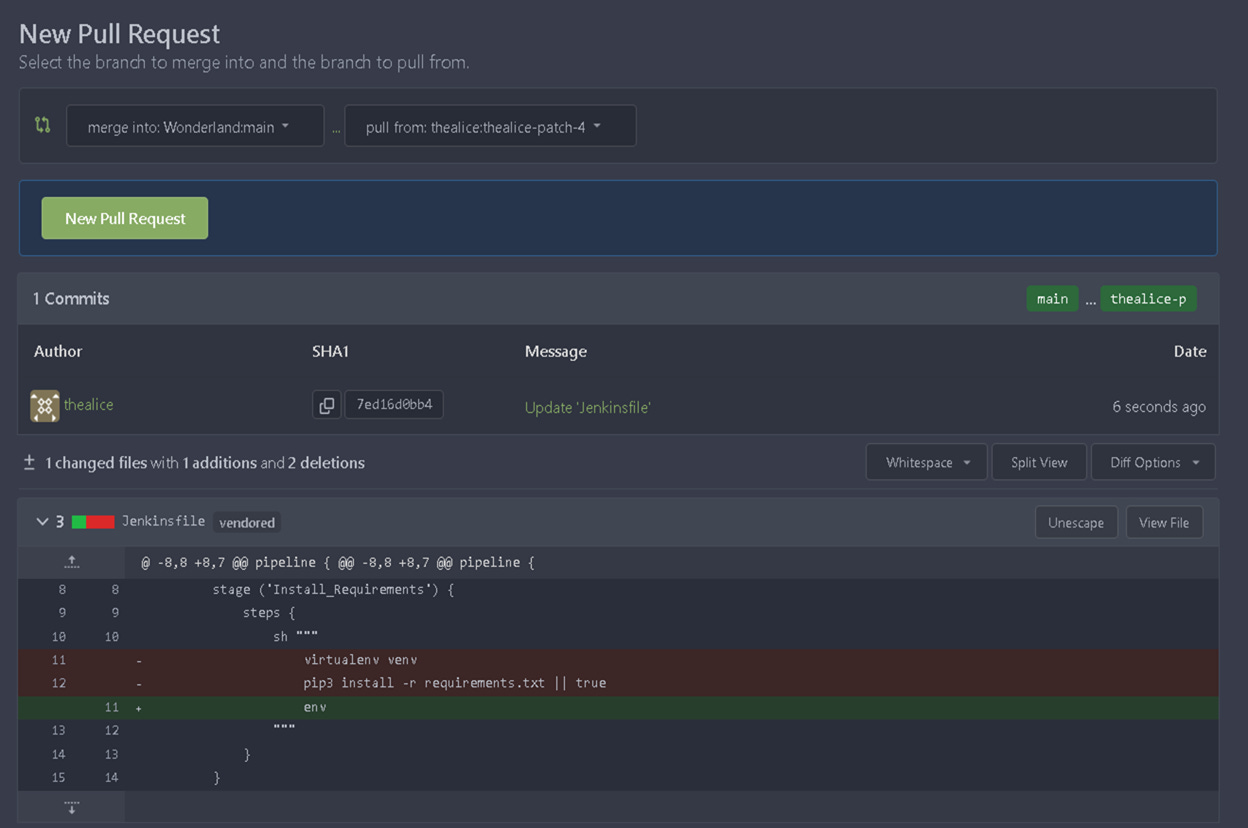Click the '1 Commits' header

[x=71, y=298]
